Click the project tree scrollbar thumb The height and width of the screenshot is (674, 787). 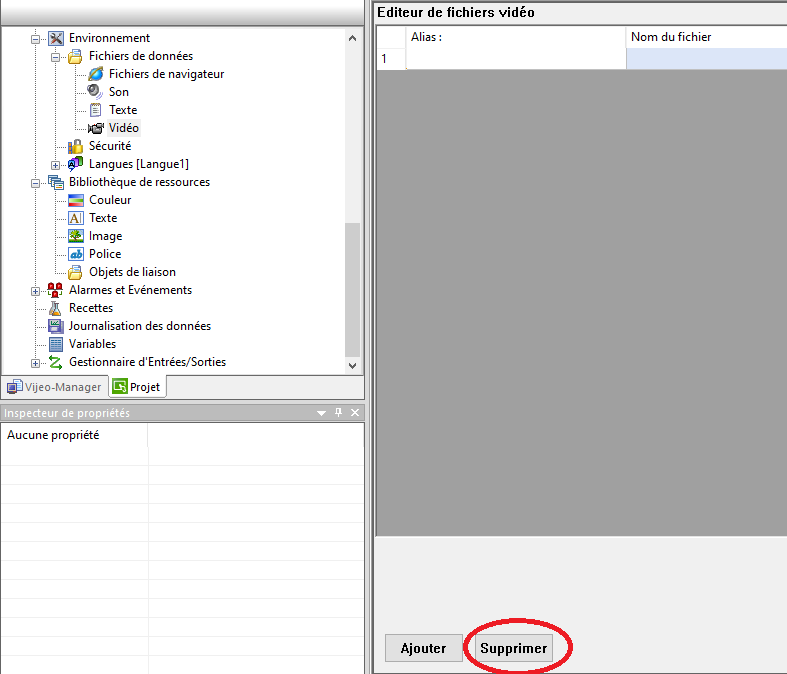352,289
